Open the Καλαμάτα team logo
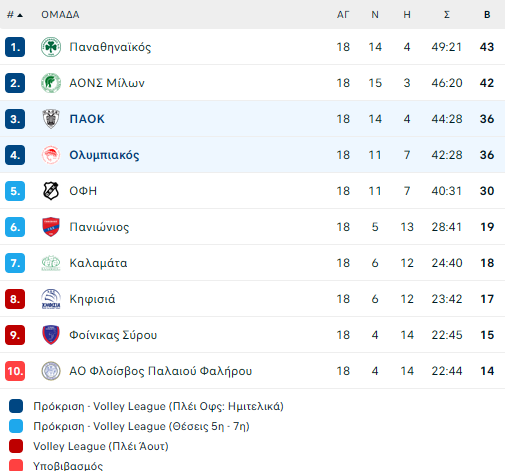Screen dimensions: 505x471 [x=51, y=263]
